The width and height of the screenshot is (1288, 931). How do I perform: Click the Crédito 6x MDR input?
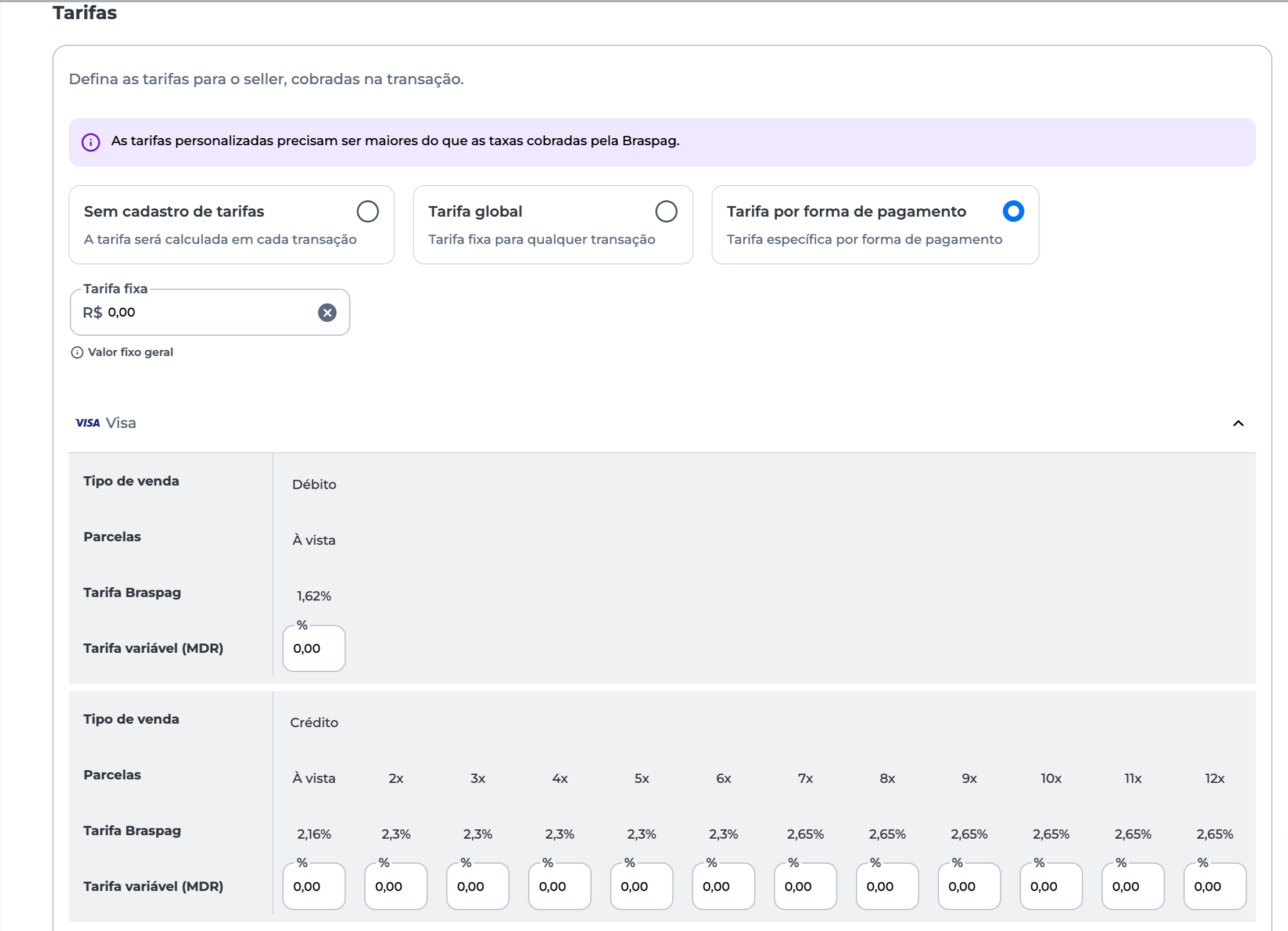723,887
